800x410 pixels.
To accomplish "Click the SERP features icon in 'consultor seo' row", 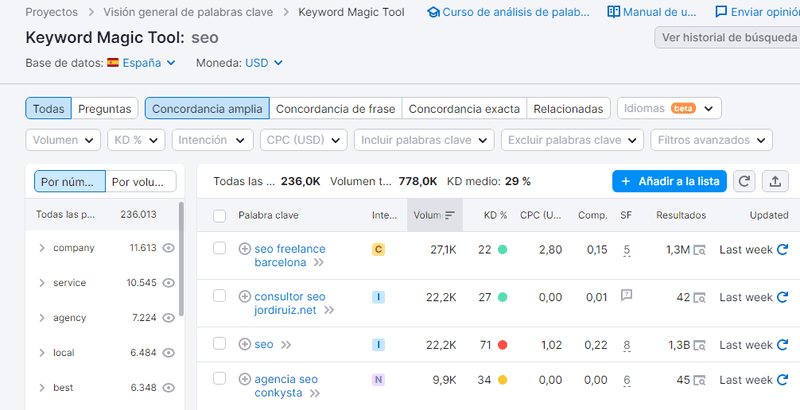I will coord(627,295).
